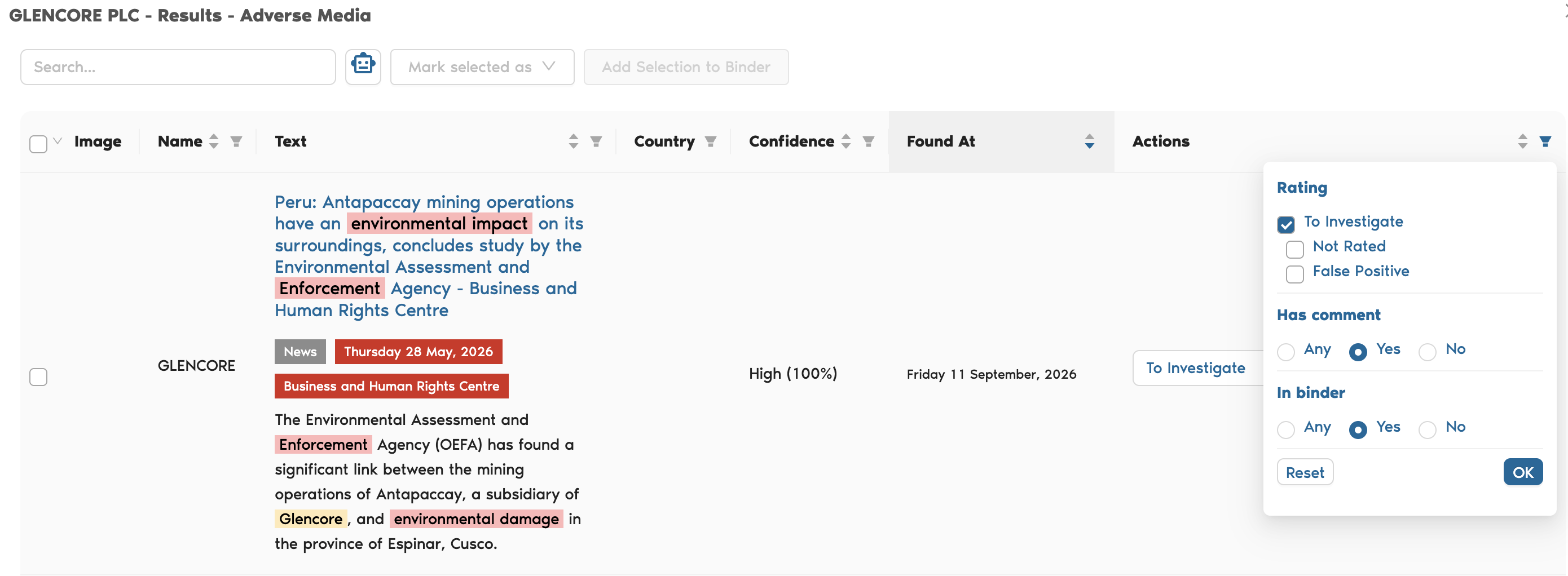Viewport: 1568px width, 576px height.
Task: Reset the Actions filter
Action: tap(1305, 472)
